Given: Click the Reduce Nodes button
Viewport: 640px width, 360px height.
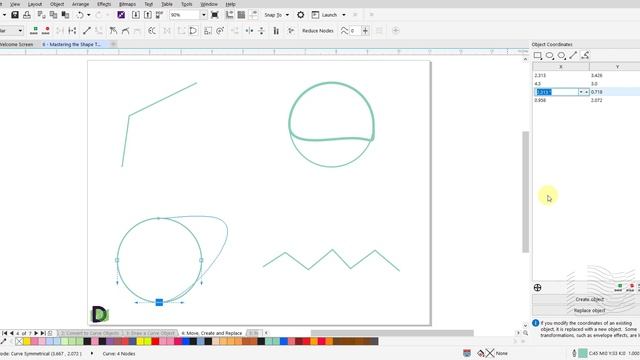Looking at the screenshot, I should 318,31.
